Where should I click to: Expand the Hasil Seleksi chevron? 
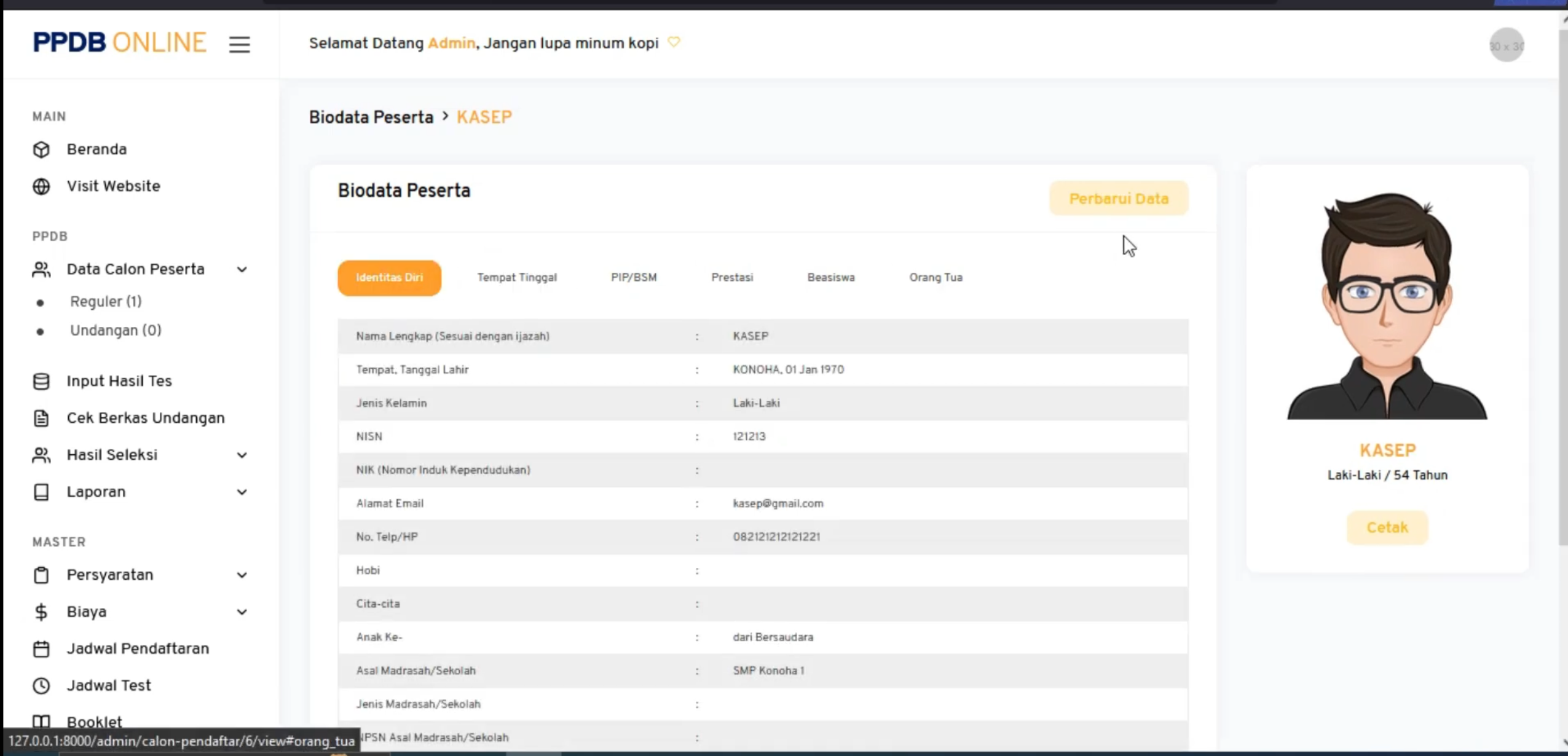(242, 455)
